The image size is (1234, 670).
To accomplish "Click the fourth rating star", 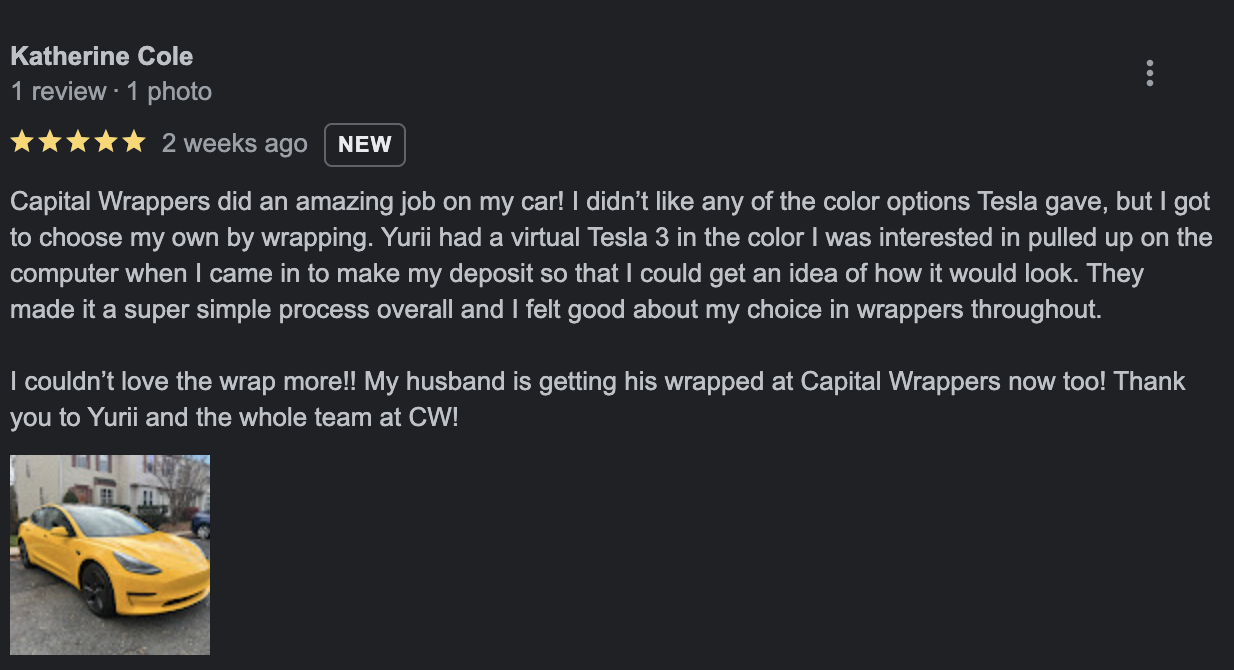I will 106,143.
